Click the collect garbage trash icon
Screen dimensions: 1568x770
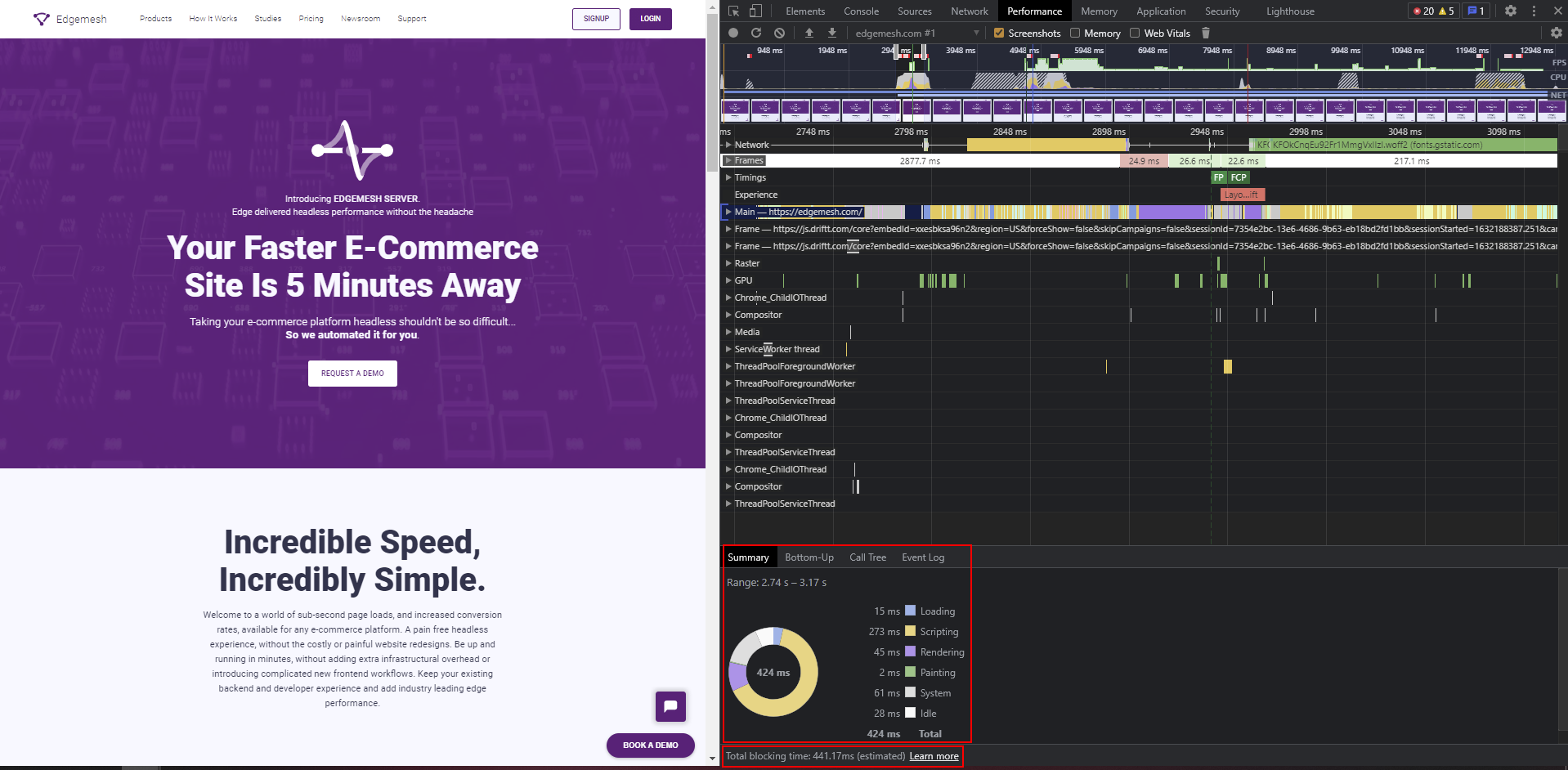tap(1206, 33)
